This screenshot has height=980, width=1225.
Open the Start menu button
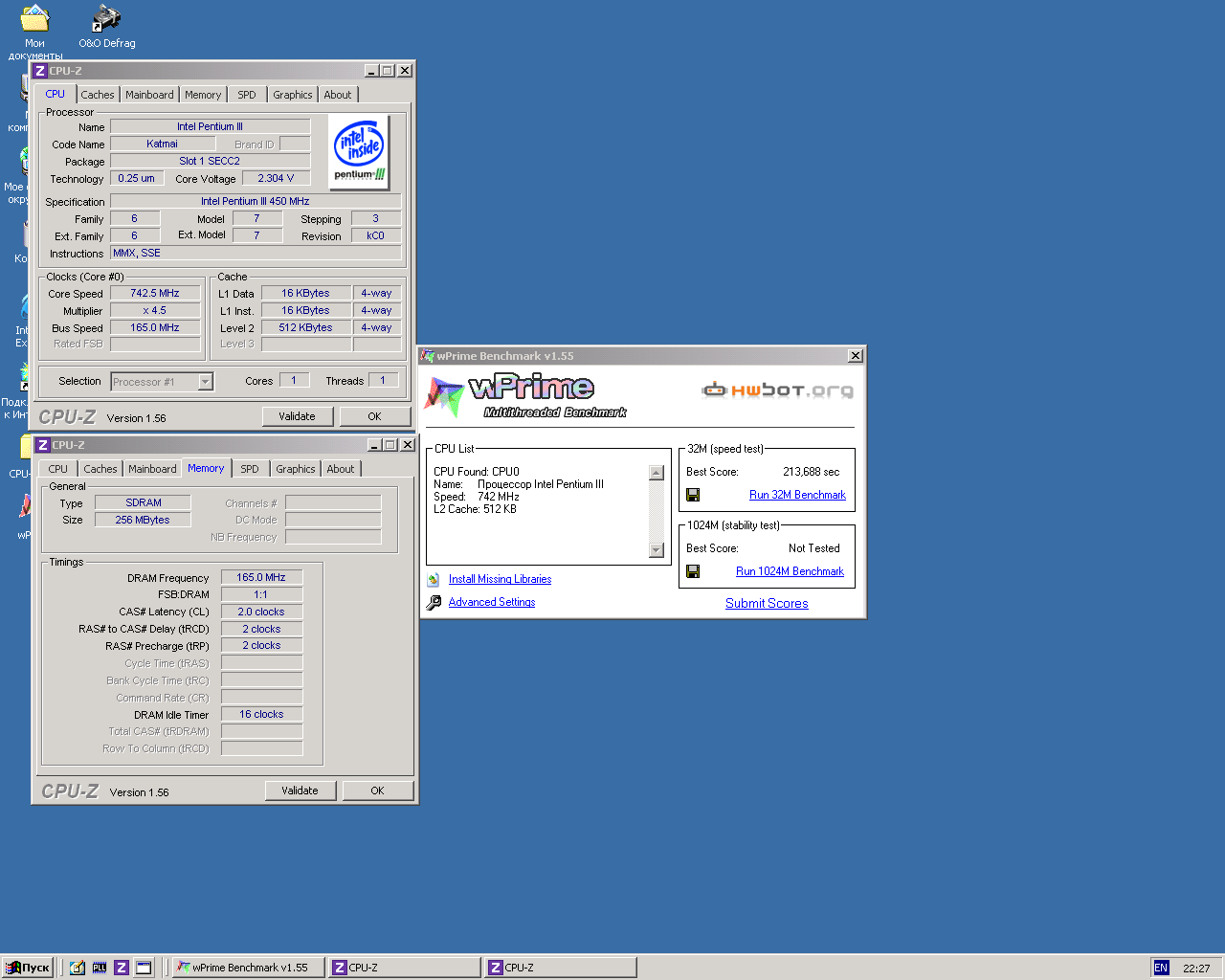tap(28, 968)
